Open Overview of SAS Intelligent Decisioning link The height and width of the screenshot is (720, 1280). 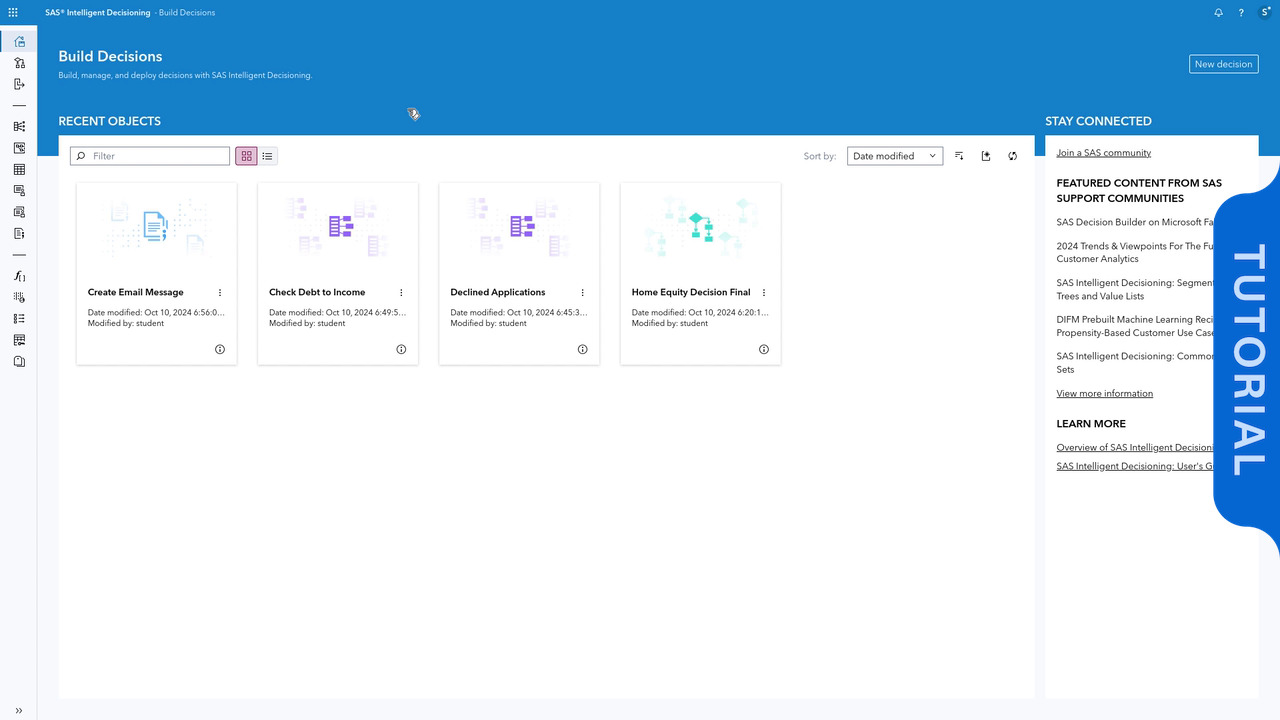[x=1135, y=448]
